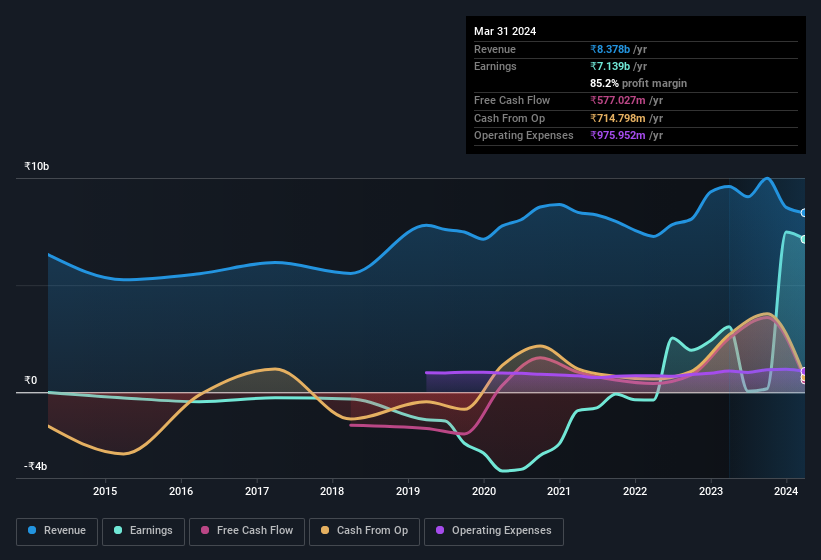
Task: Toggle the Cash From Op legend button
Action: [x=364, y=531]
